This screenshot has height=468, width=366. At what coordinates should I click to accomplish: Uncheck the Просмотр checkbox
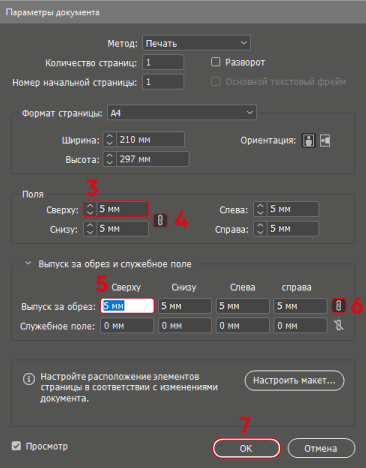coord(16,446)
